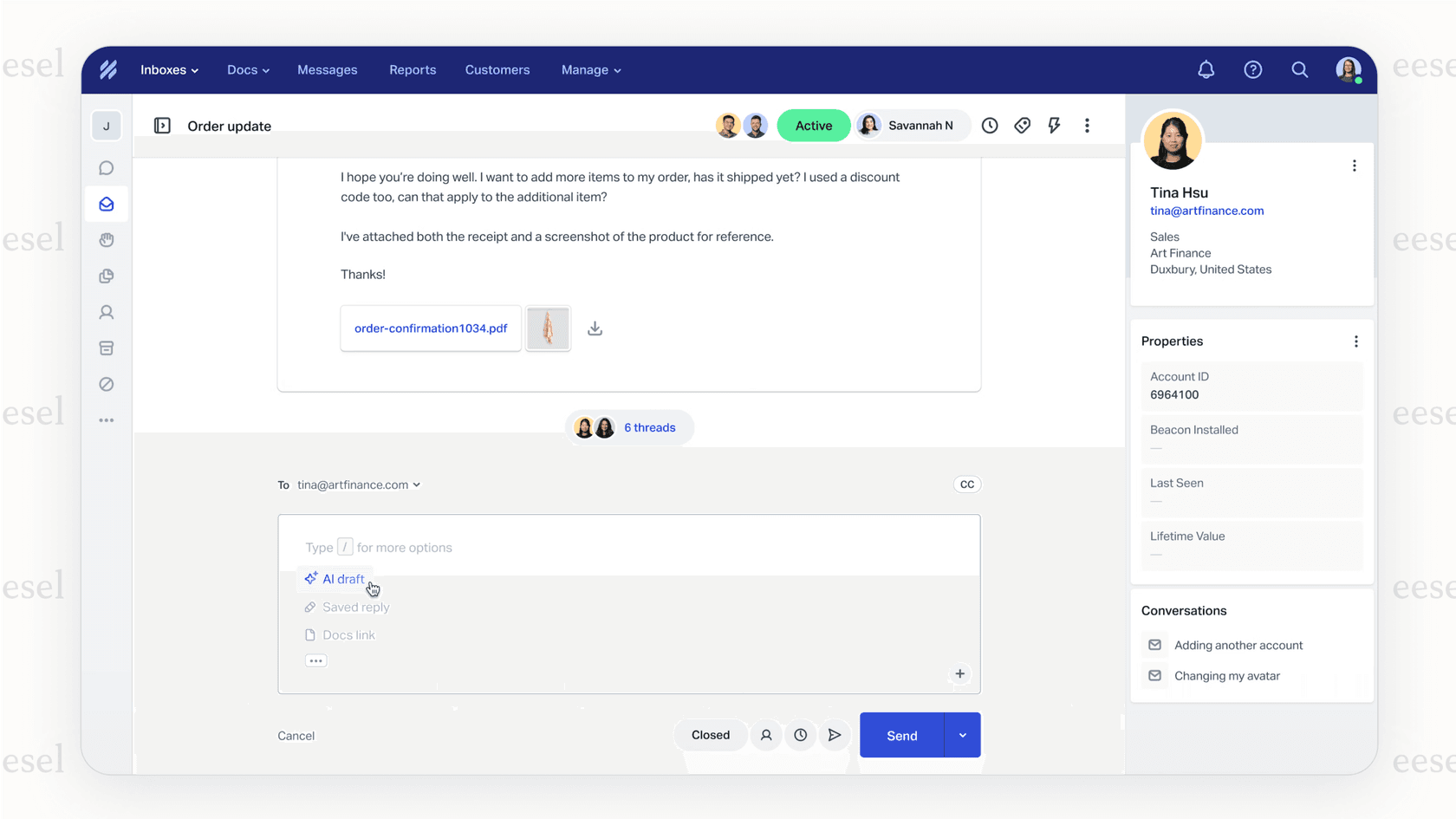
Task: Open the contacts sidebar icon
Action: click(106, 312)
